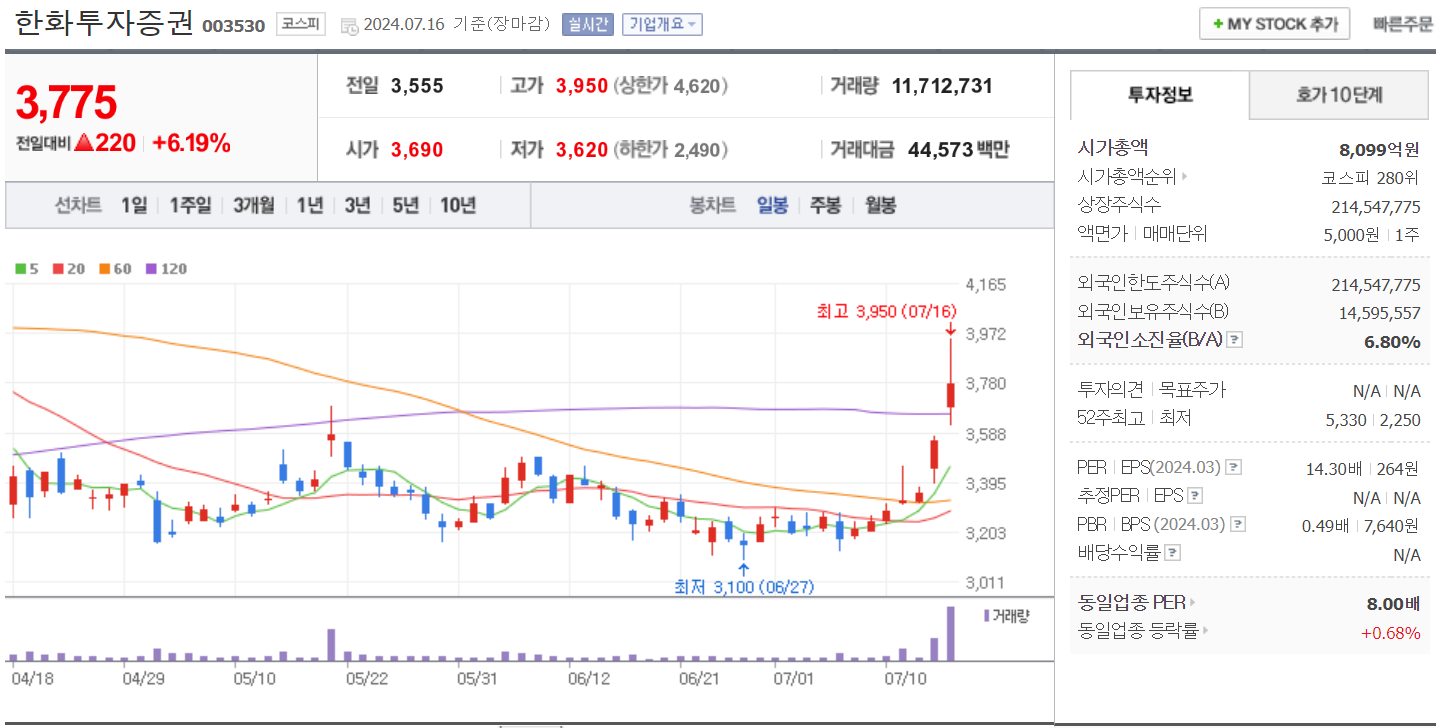Click the 액면가 value 5,000원 1주
This screenshot has height=728, width=1436.
click(x=1372, y=234)
